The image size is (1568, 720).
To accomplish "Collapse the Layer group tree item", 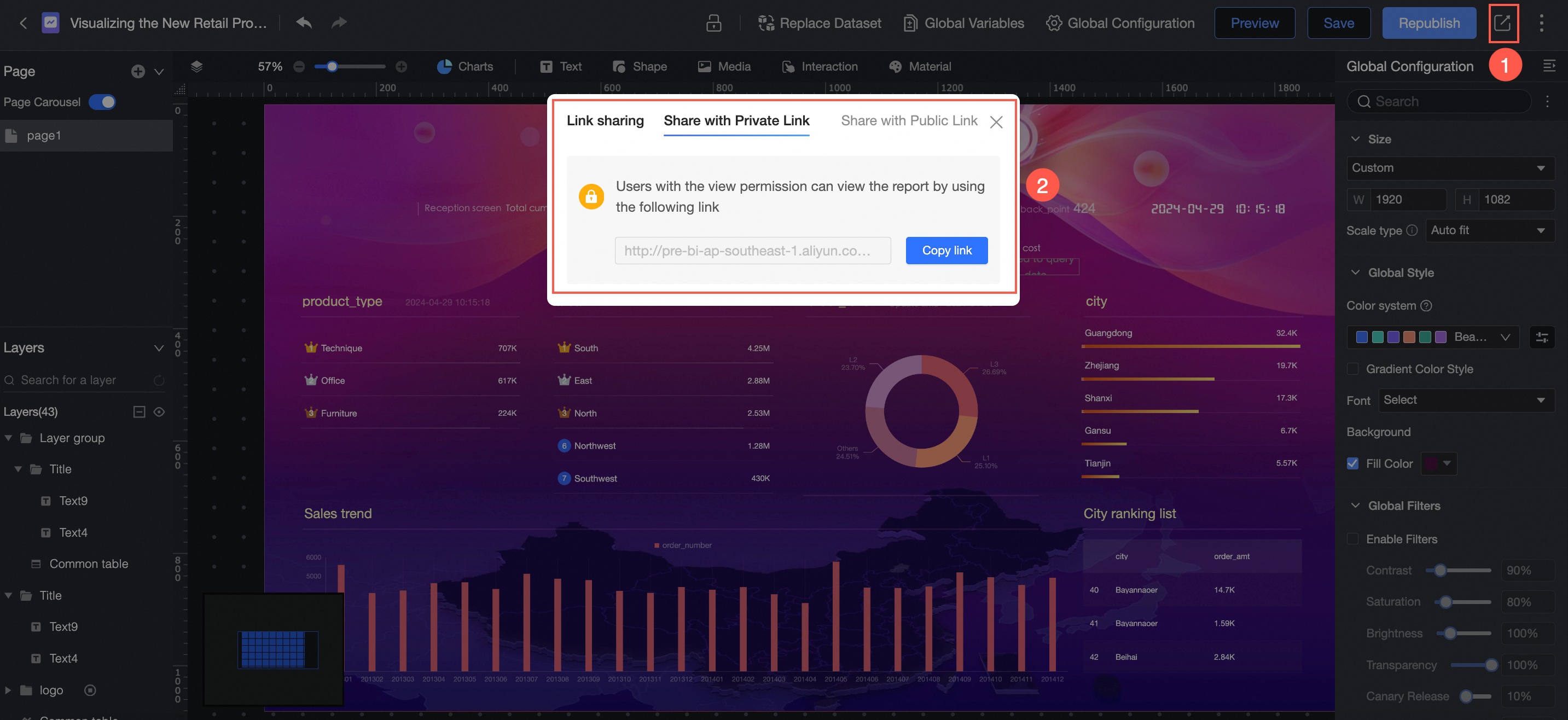I will point(9,438).
